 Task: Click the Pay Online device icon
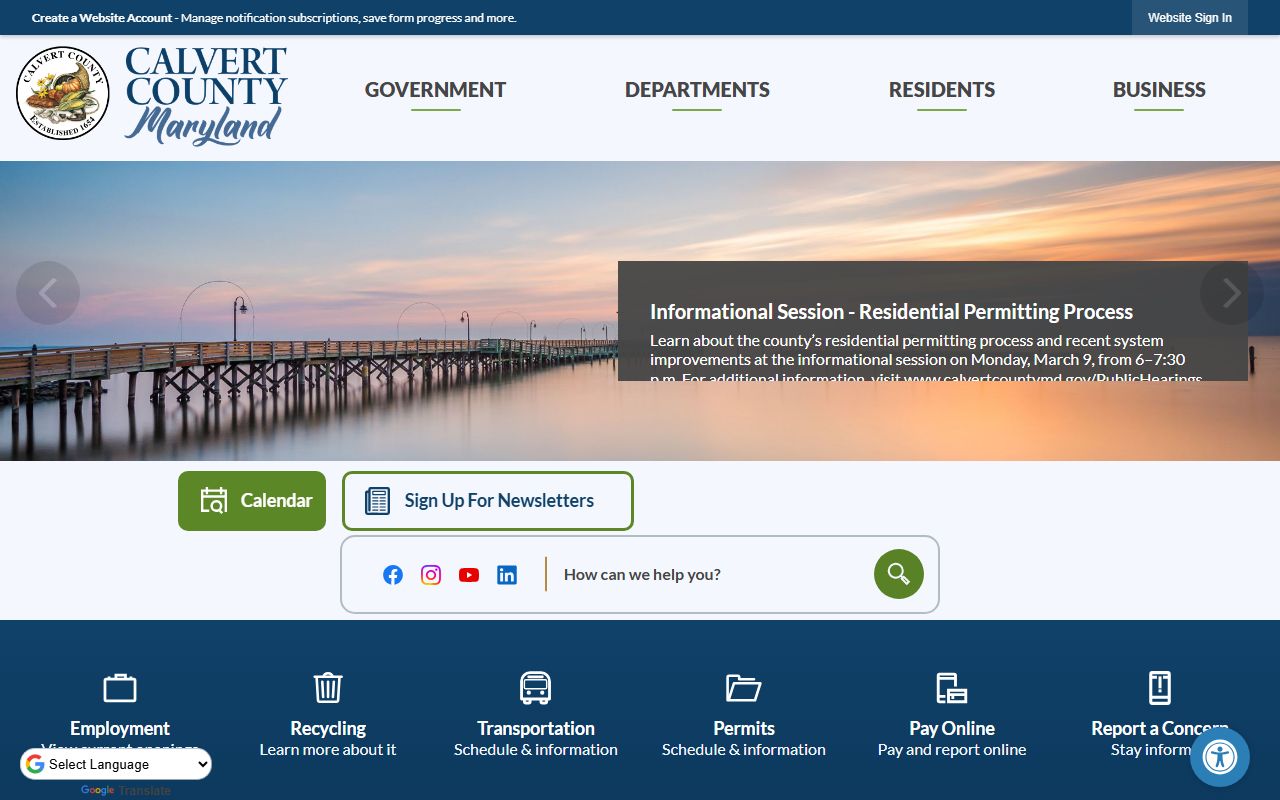click(x=952, y=688)
